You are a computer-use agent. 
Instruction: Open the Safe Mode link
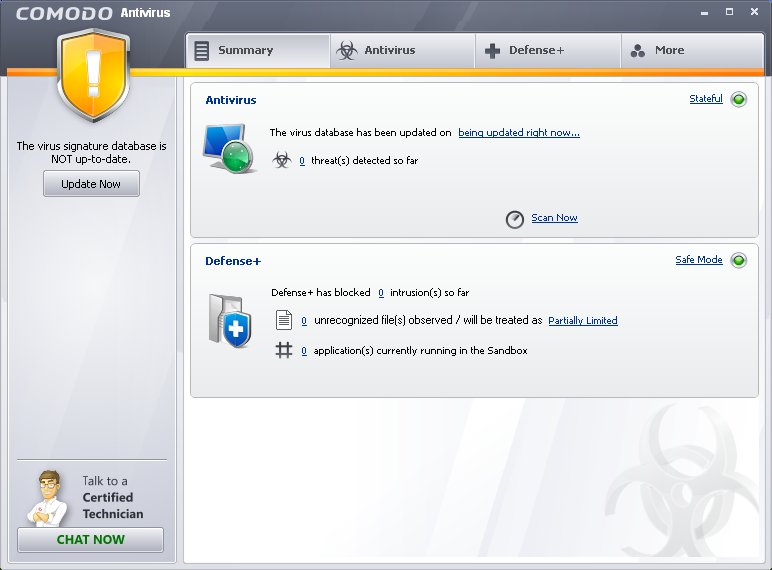[699, 259]
